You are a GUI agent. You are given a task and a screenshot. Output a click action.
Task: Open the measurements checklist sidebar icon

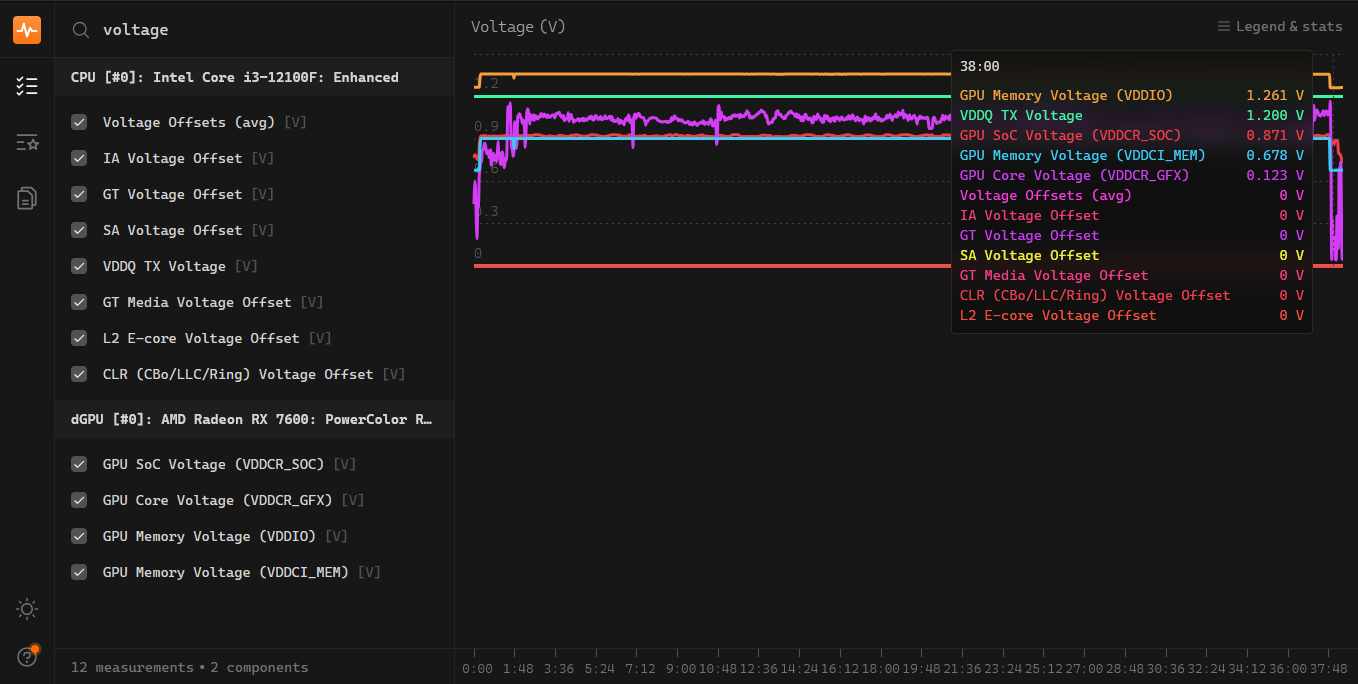pyautogui.click(x=27, y=86)
